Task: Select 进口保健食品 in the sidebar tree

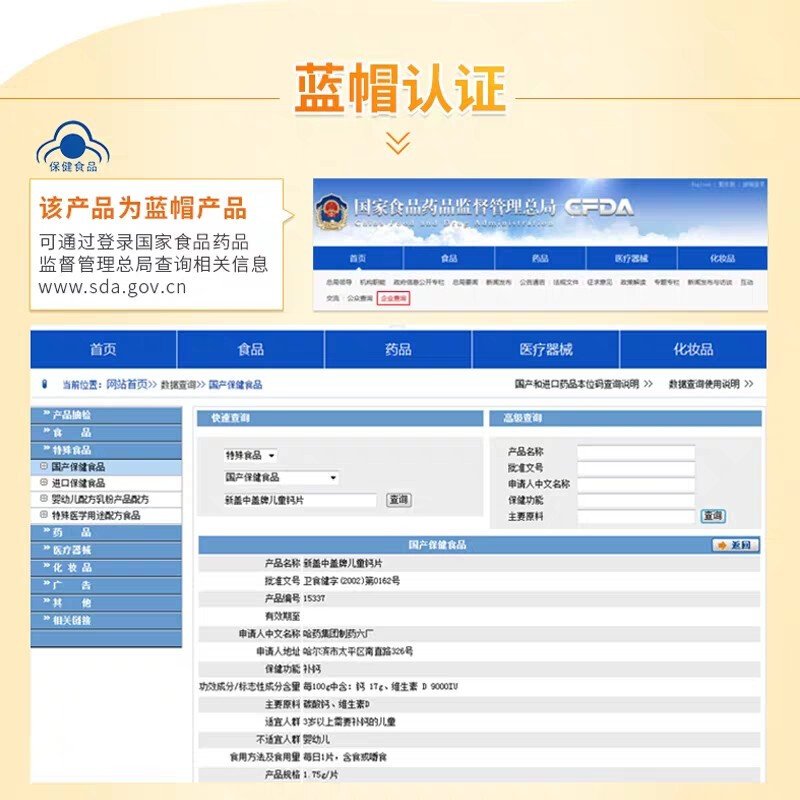Action: 78,483
